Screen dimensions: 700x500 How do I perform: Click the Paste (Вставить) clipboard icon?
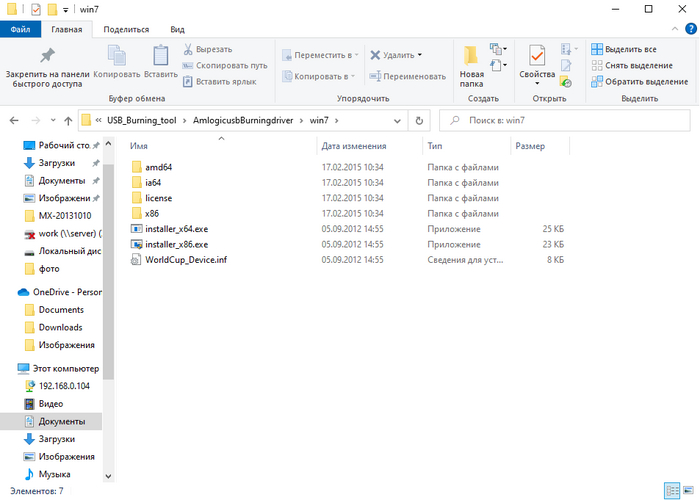[x=160, y=56]
